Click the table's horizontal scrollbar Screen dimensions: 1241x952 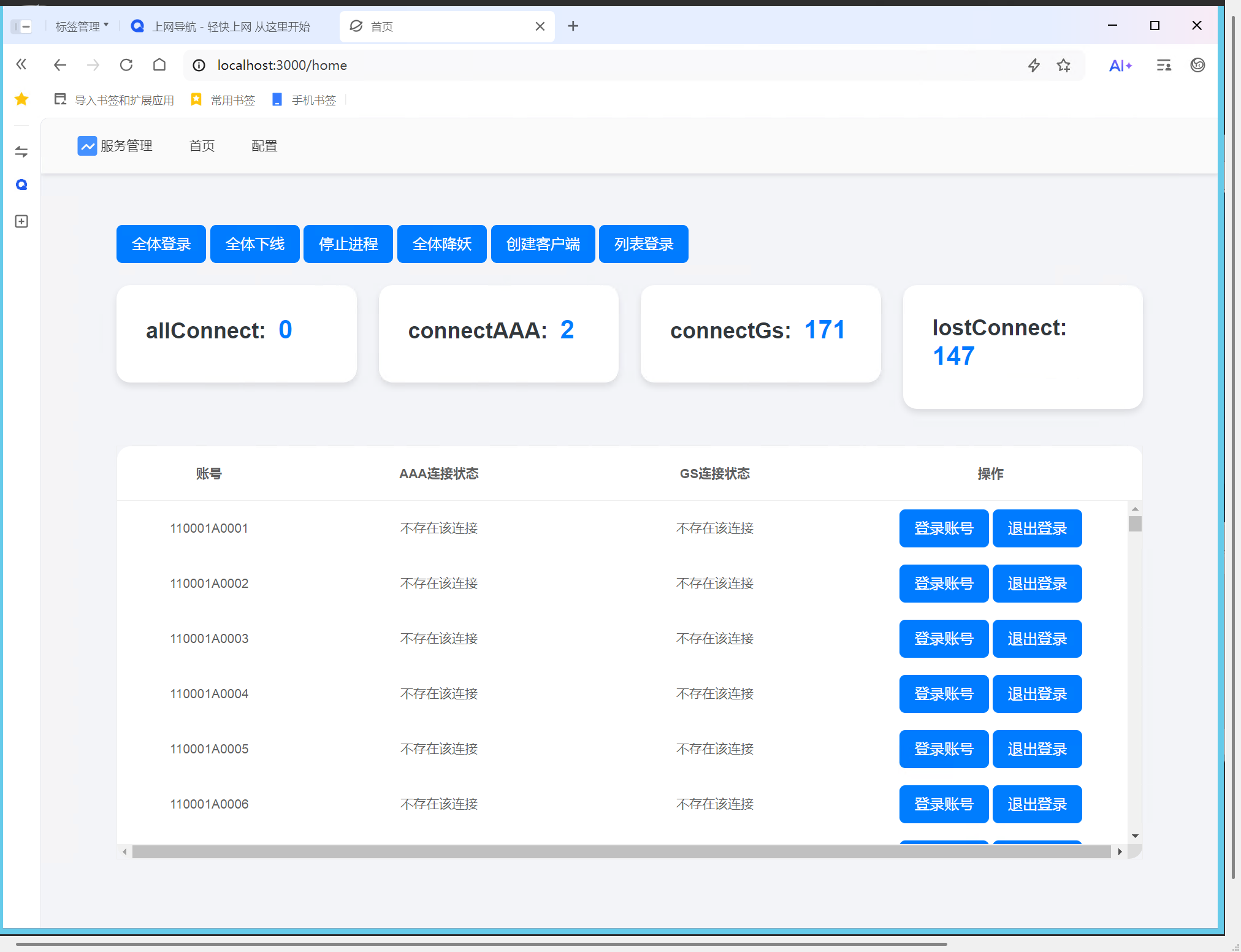click(x=620, y=851)
